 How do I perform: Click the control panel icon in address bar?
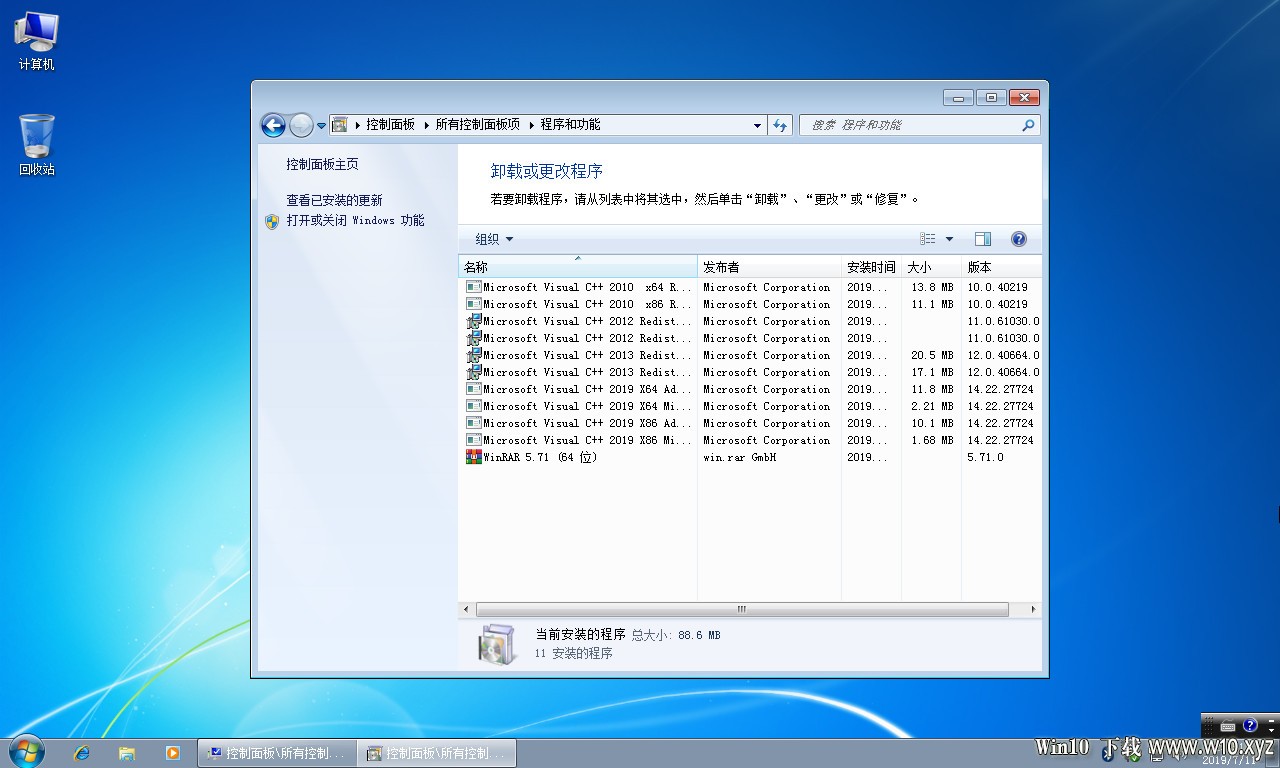pos(340,125)
